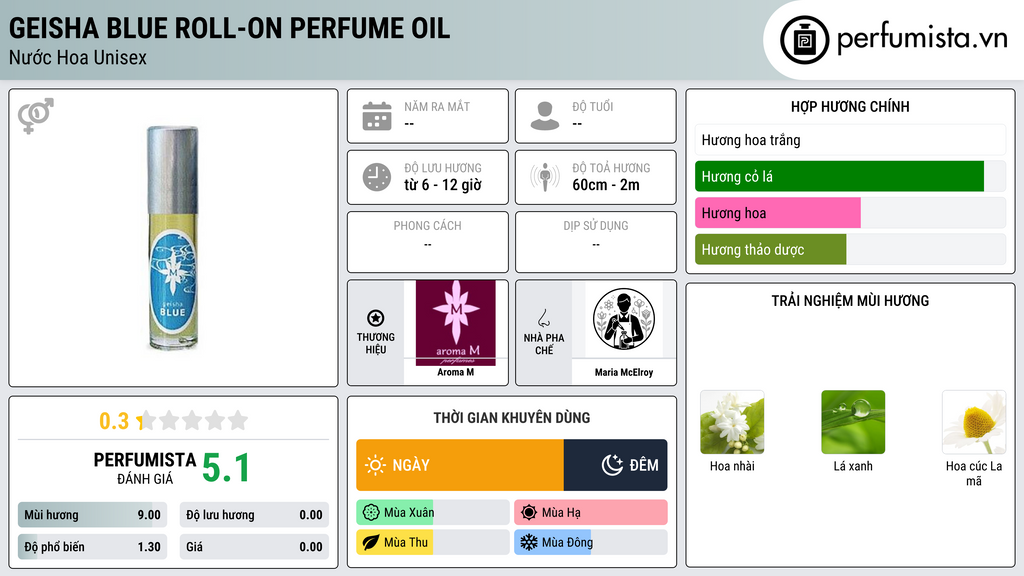Click the star badge icon above Thương hiệu

click(x=376, y=318)
